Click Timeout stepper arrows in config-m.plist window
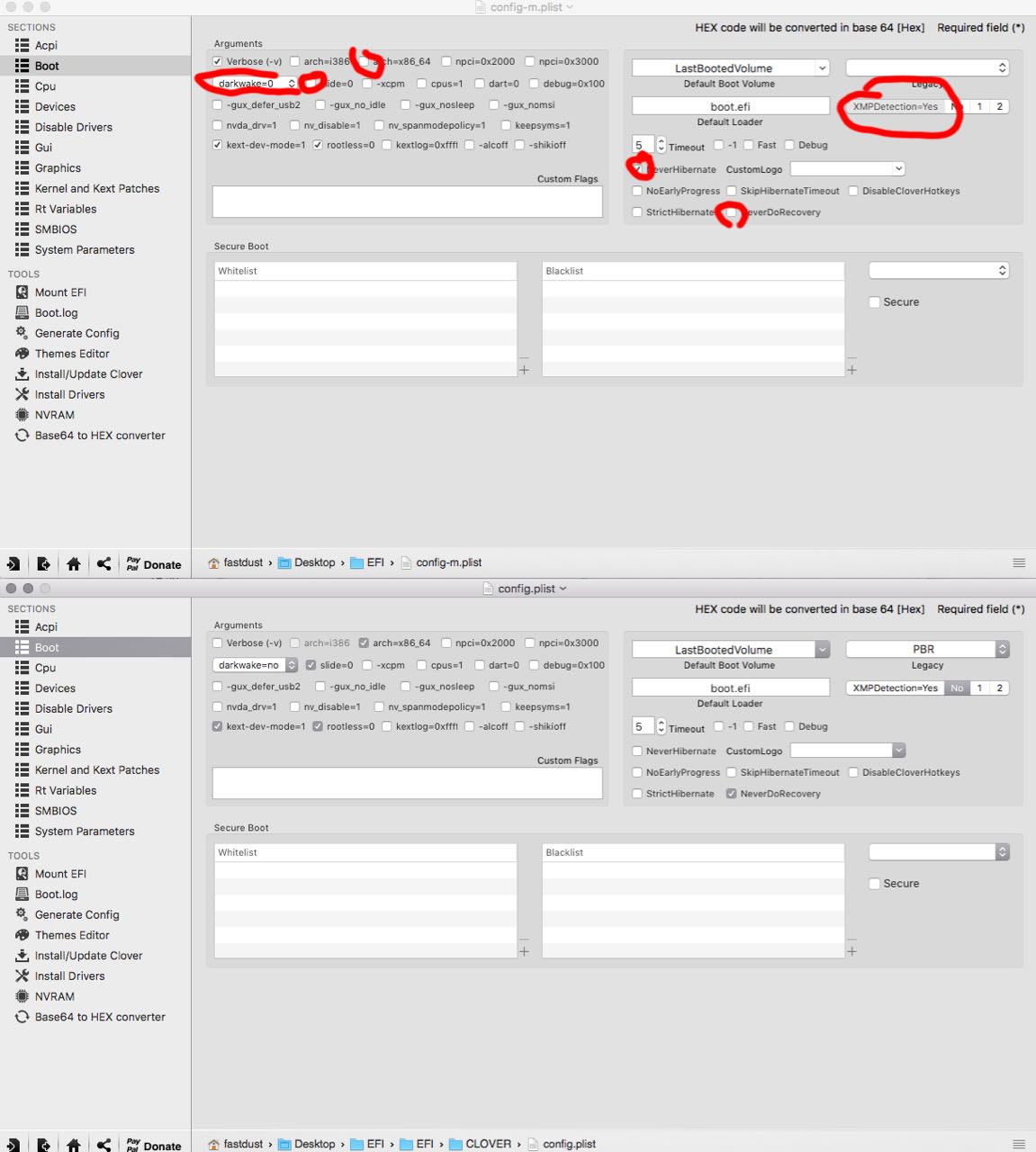This screenshot has width=1036, height=1152. click(662, 145)
